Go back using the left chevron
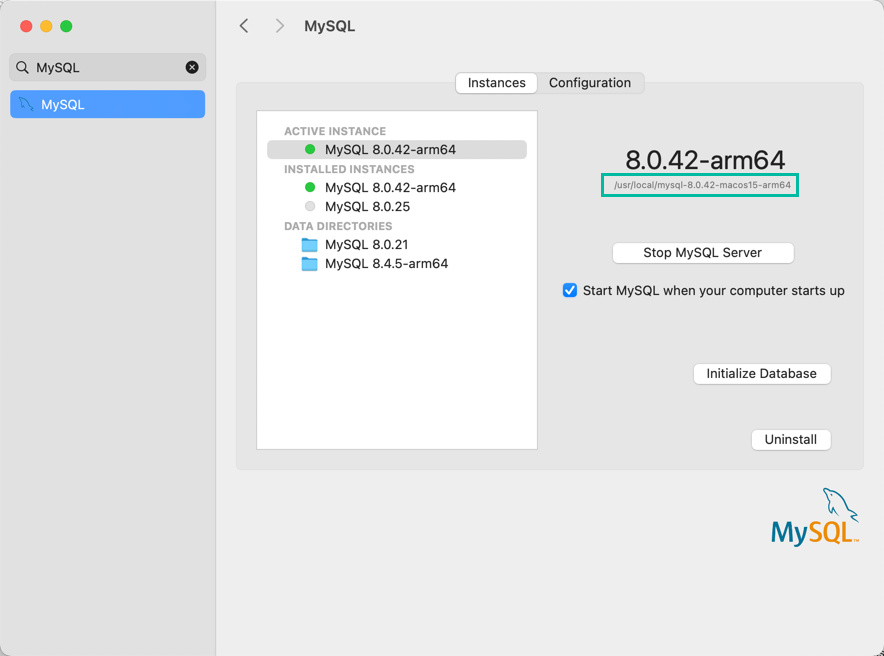The image size is (884, 656). click(x=244, y=26)
